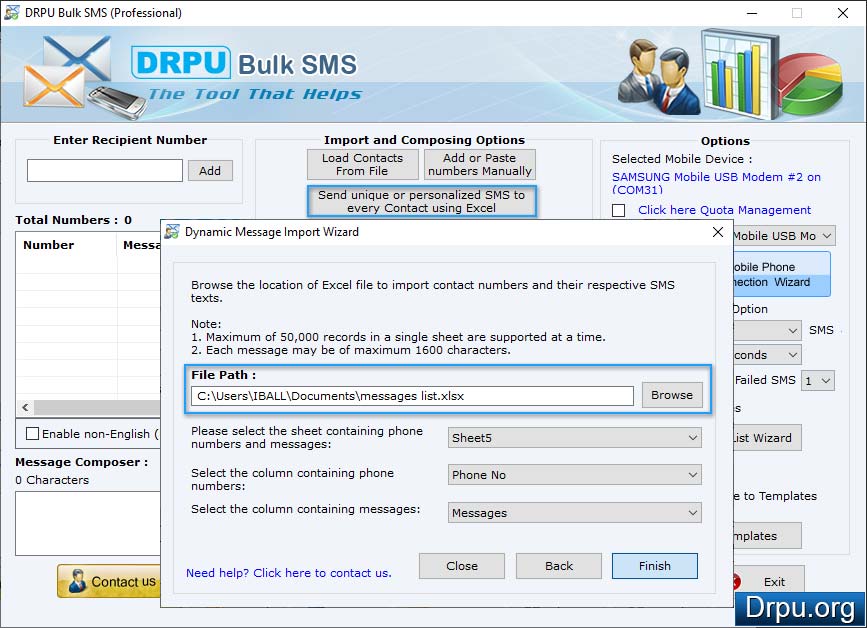Open the sheet selection dropdown showing Sheet5

(574, 438)
